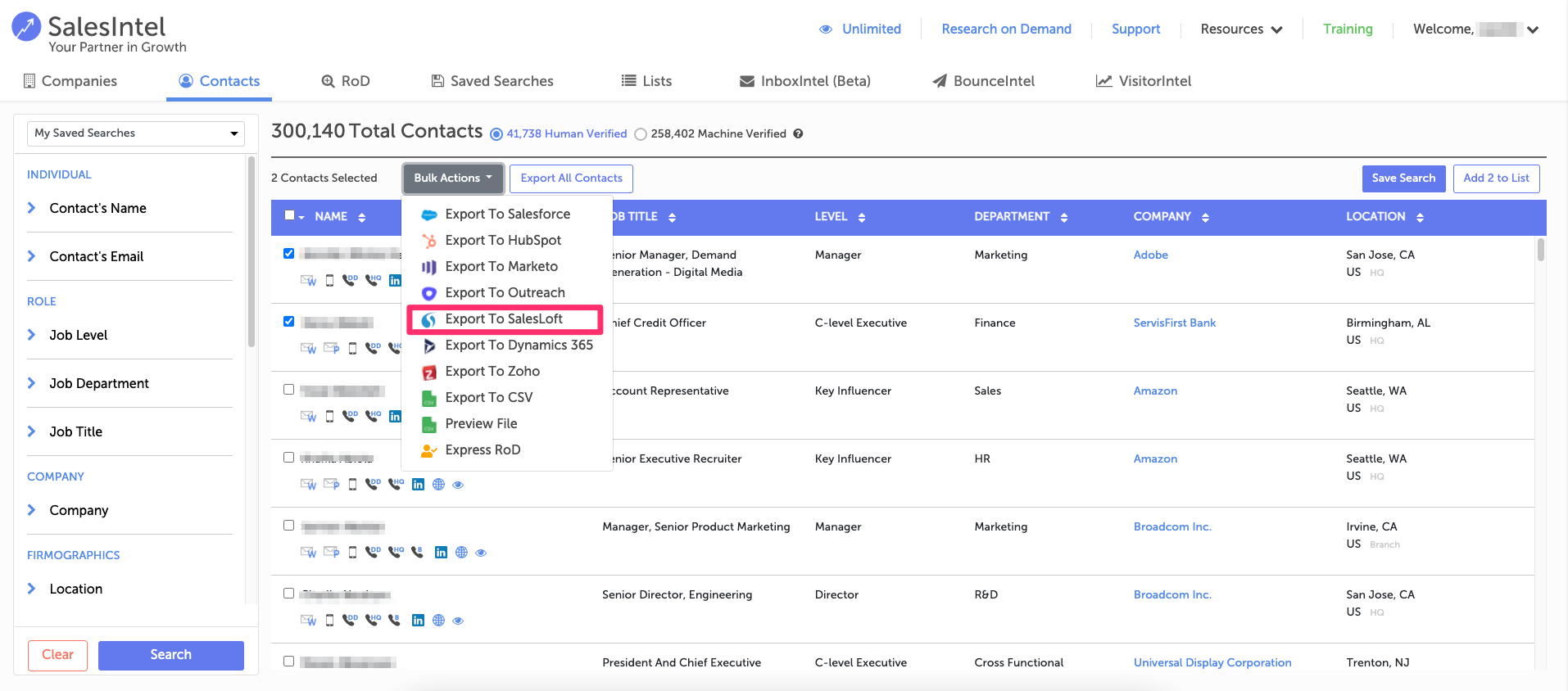
Task: Click direct dial icon in Senior Director, Engineering row
Action: [x=350, y=620]
